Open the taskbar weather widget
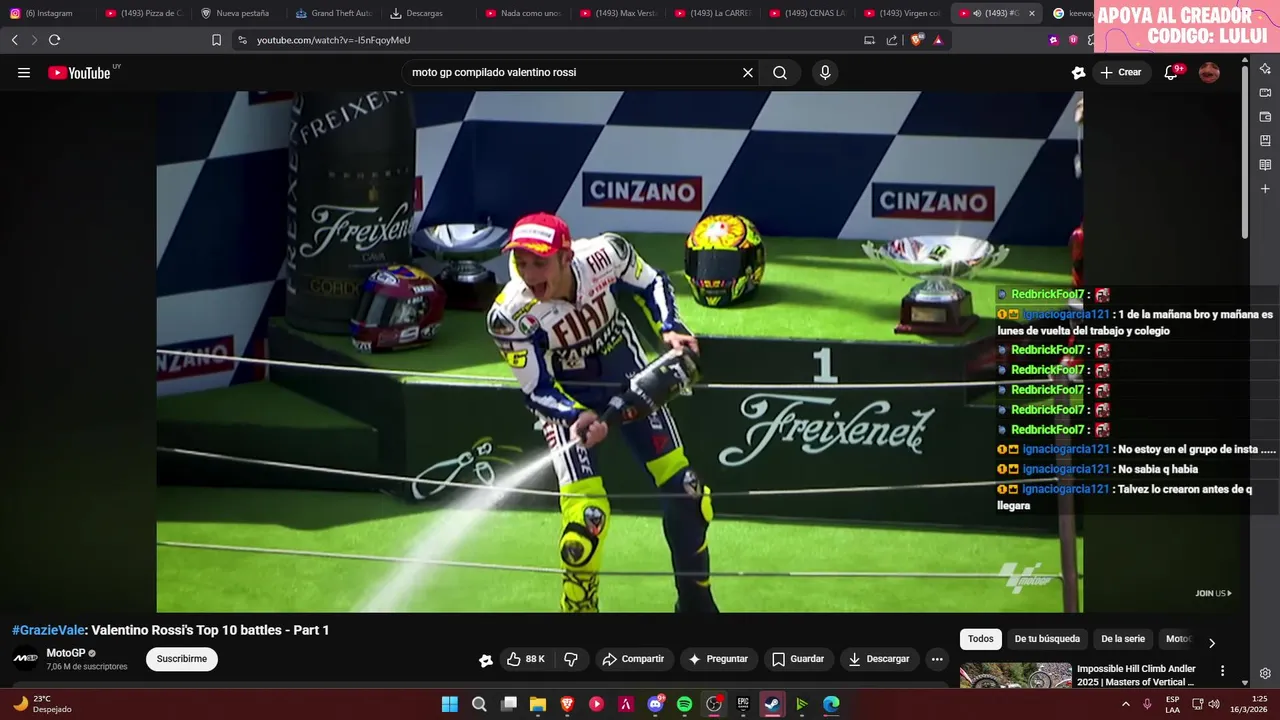This screenshot has height=720, width=1280. coord(42,704)
